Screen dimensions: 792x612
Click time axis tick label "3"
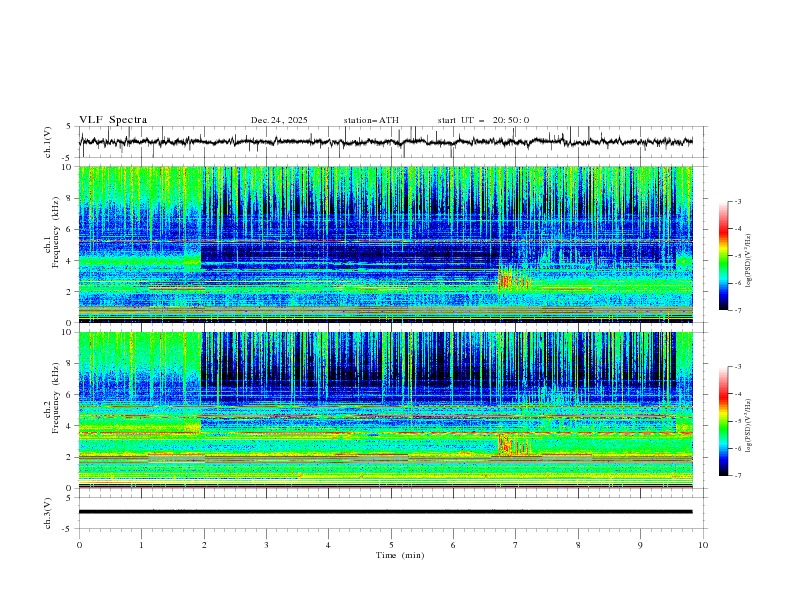click(x=266, y=545)
